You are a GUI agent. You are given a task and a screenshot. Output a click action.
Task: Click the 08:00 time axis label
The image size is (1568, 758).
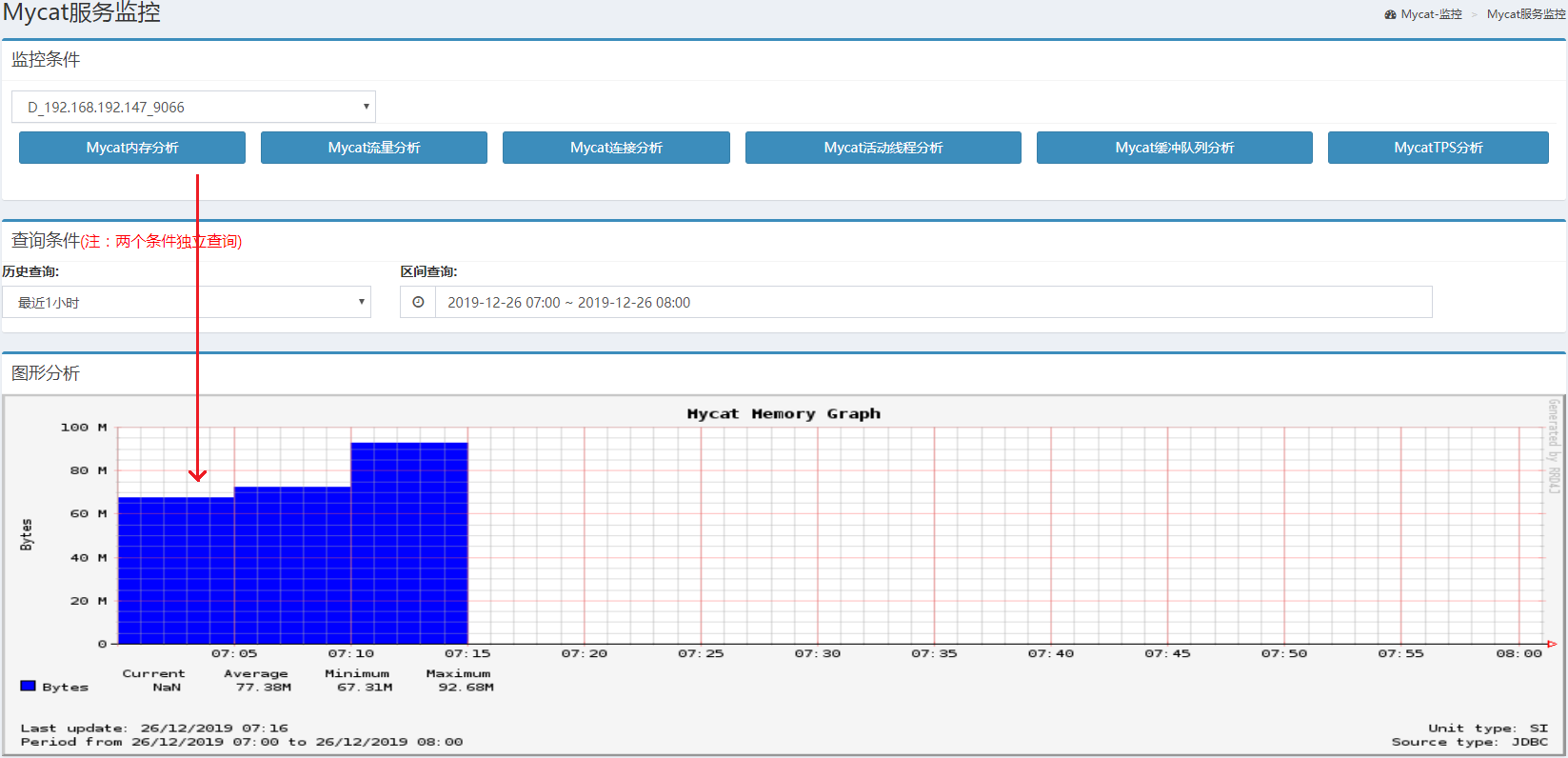tap(1518, 653)
